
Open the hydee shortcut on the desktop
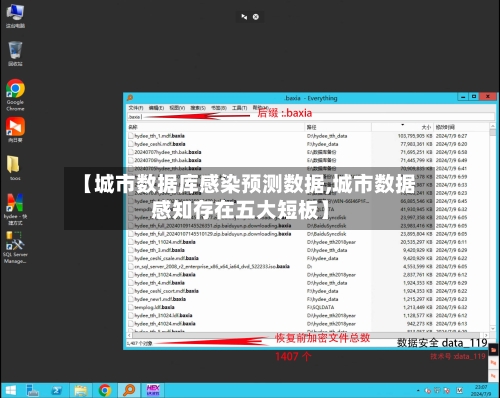click(15, 209)
